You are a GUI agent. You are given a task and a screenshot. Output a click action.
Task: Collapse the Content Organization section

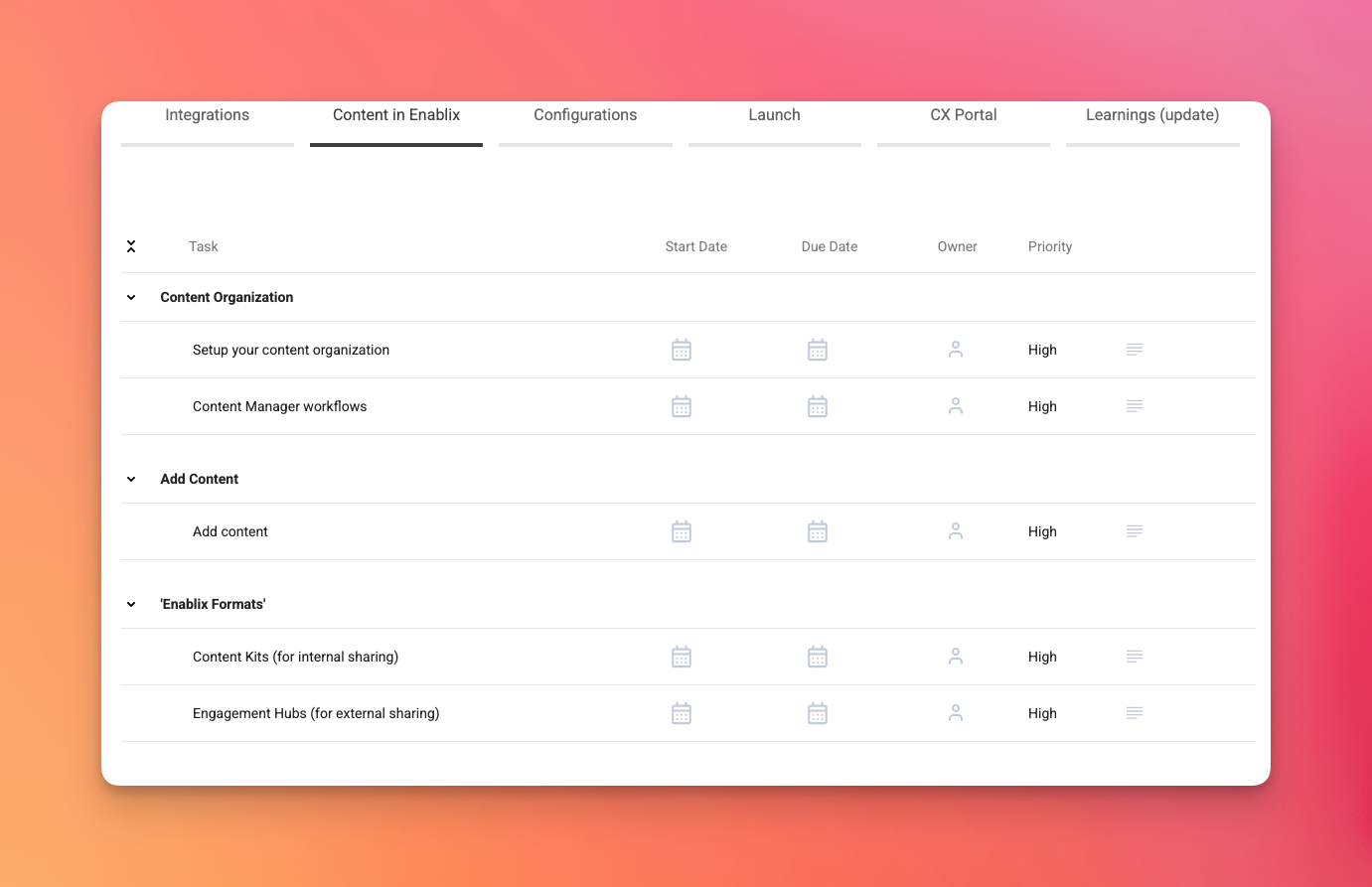coord(131,297)
